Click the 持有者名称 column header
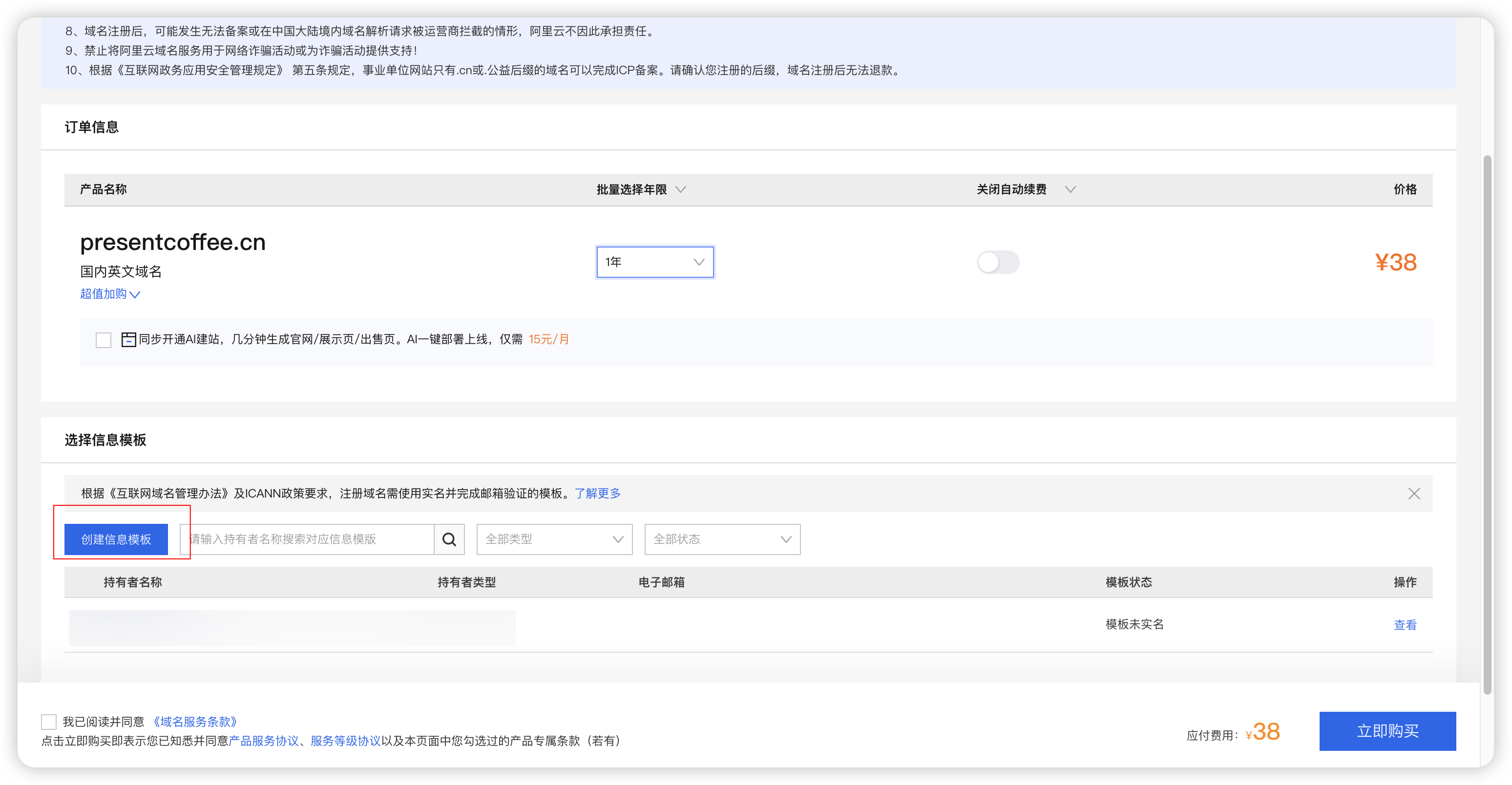Image resolution: width=1512 pixels, height=785 pixels. [x=133, y=582]
